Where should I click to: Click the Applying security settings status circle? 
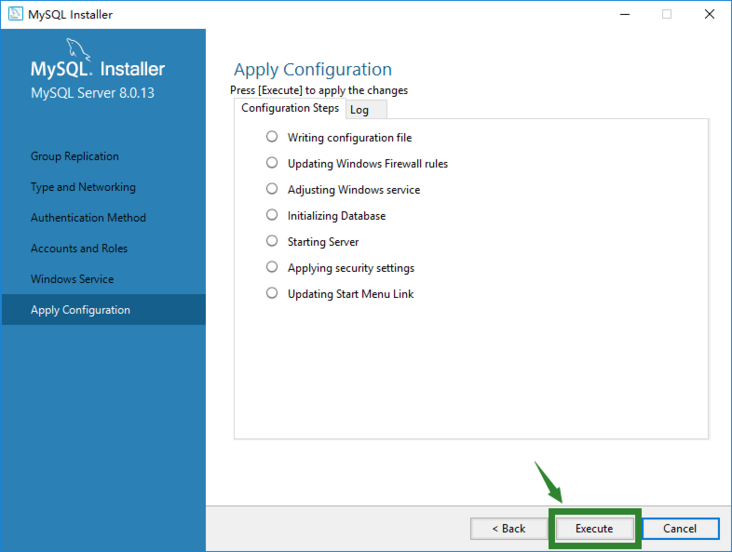(272, 267)
